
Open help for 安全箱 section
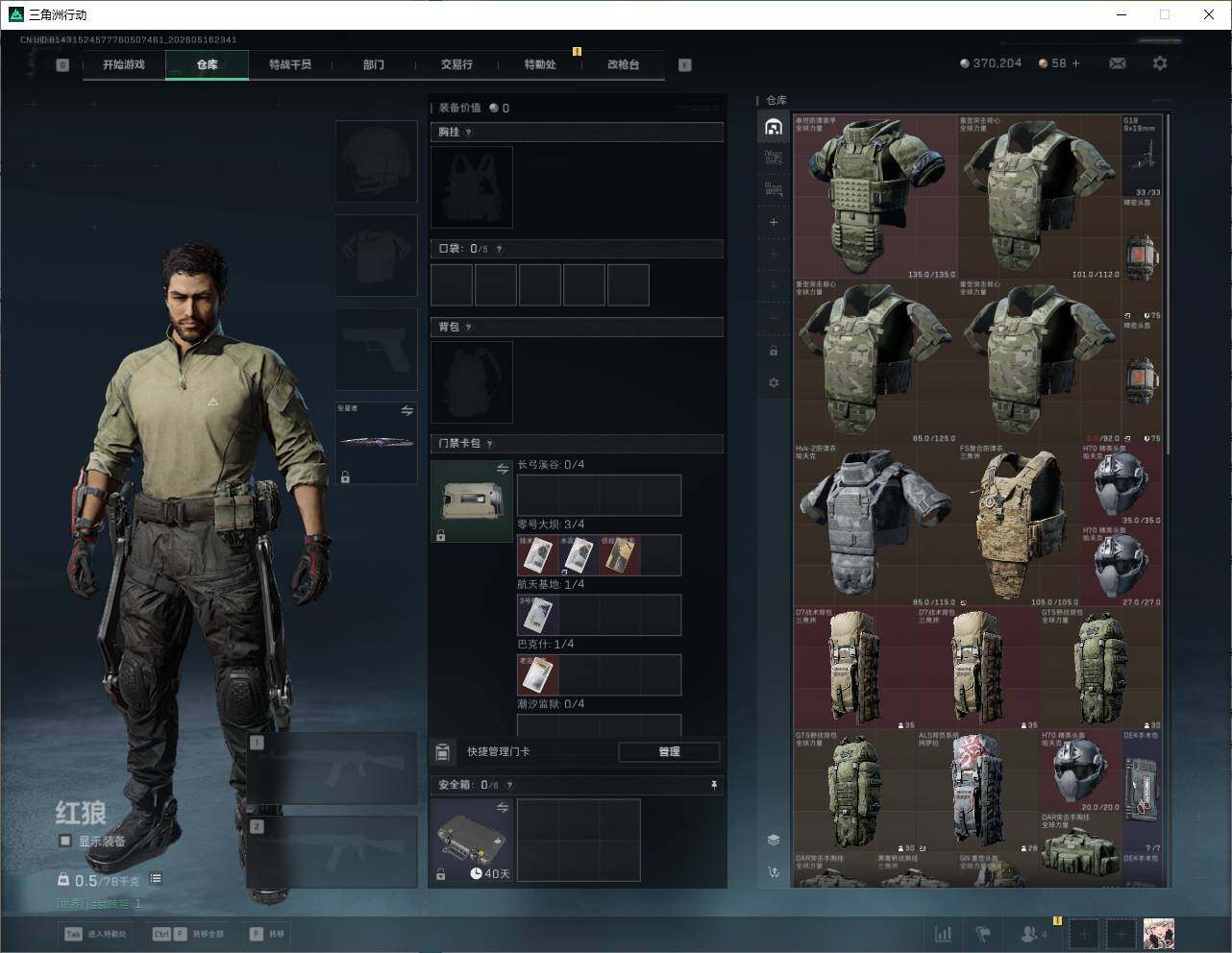click(509, 785)
